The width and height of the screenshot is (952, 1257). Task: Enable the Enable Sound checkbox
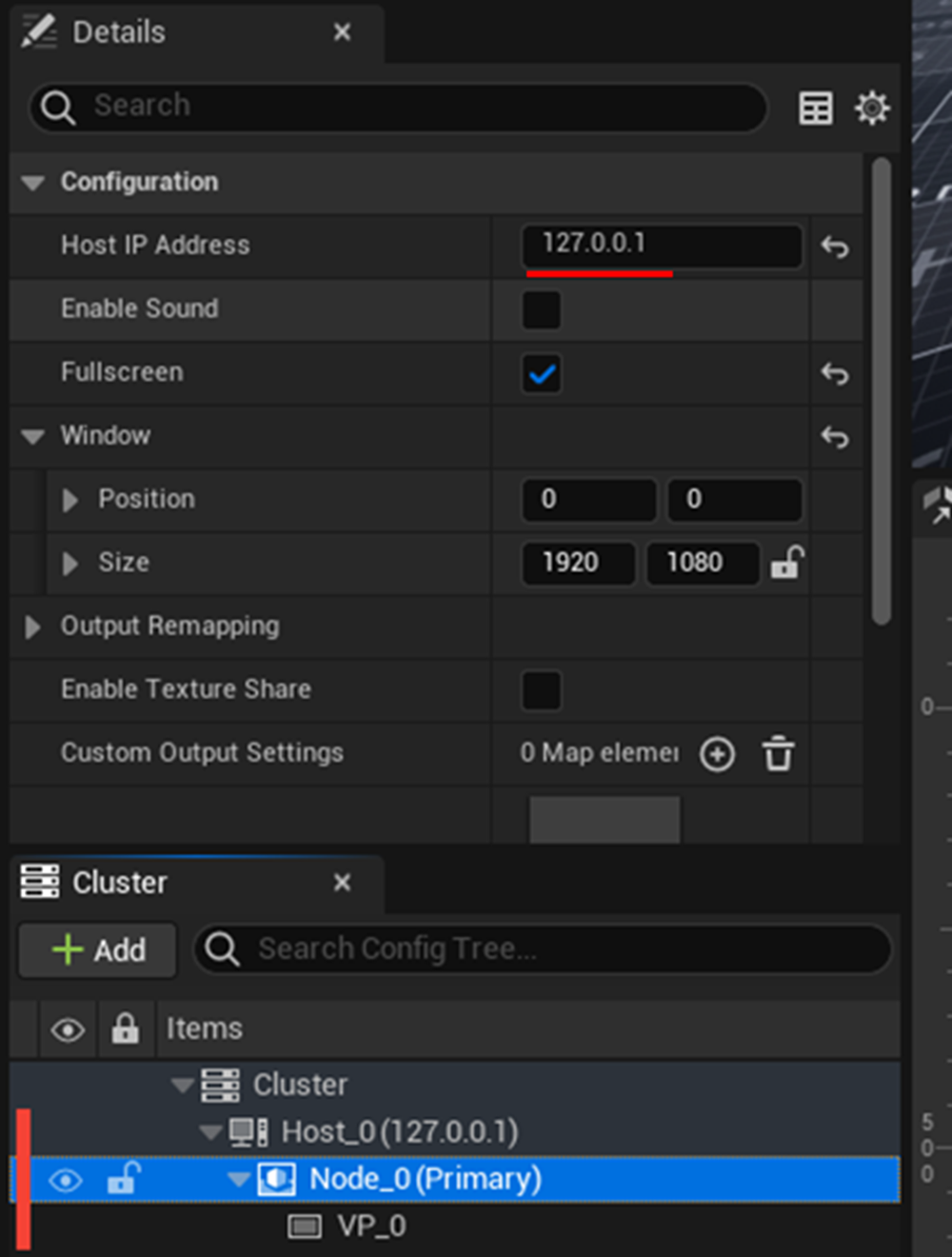pyautogui.click(x=542, y=309)
